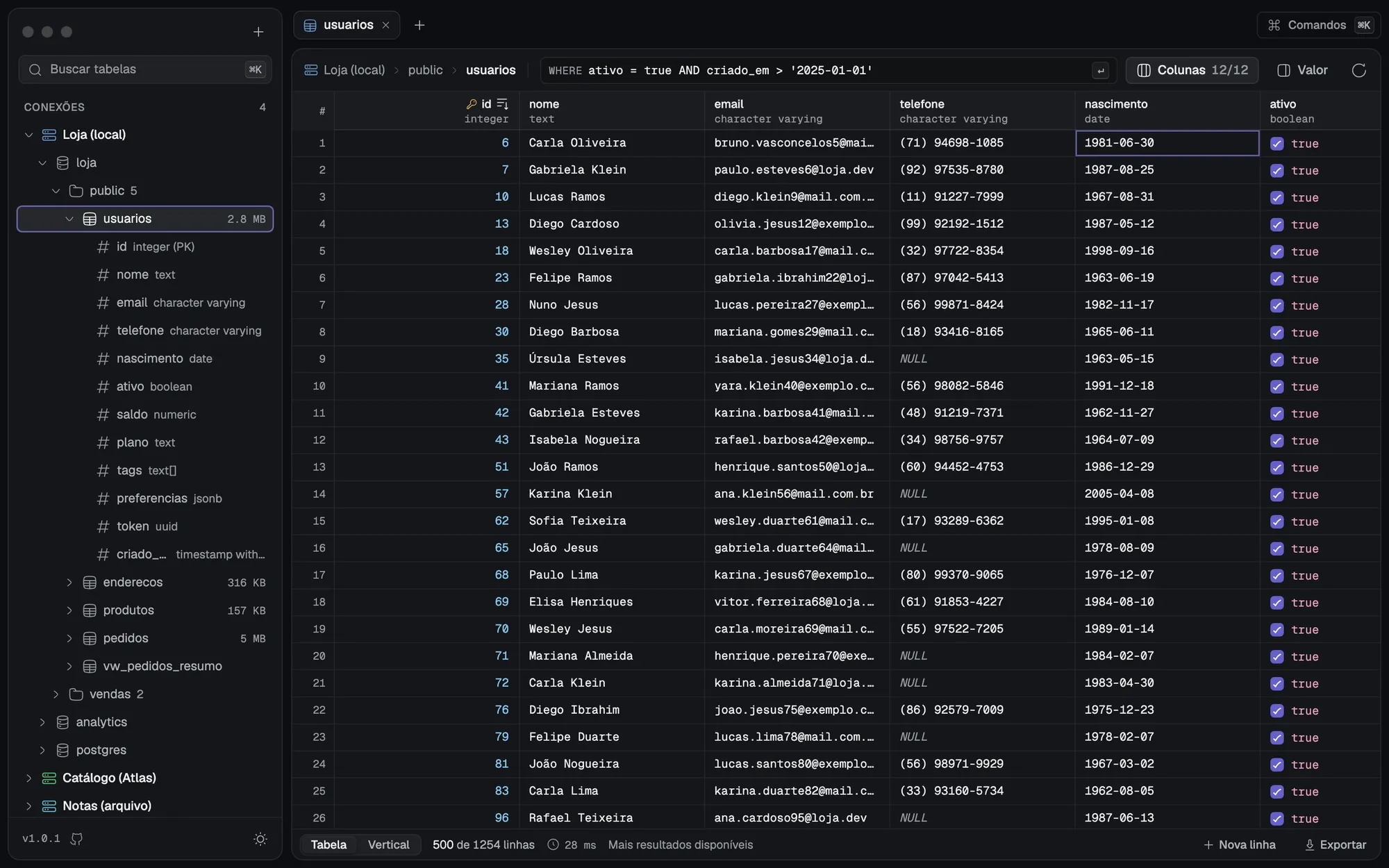Sort by the nome column header

[x=612, y=111]
